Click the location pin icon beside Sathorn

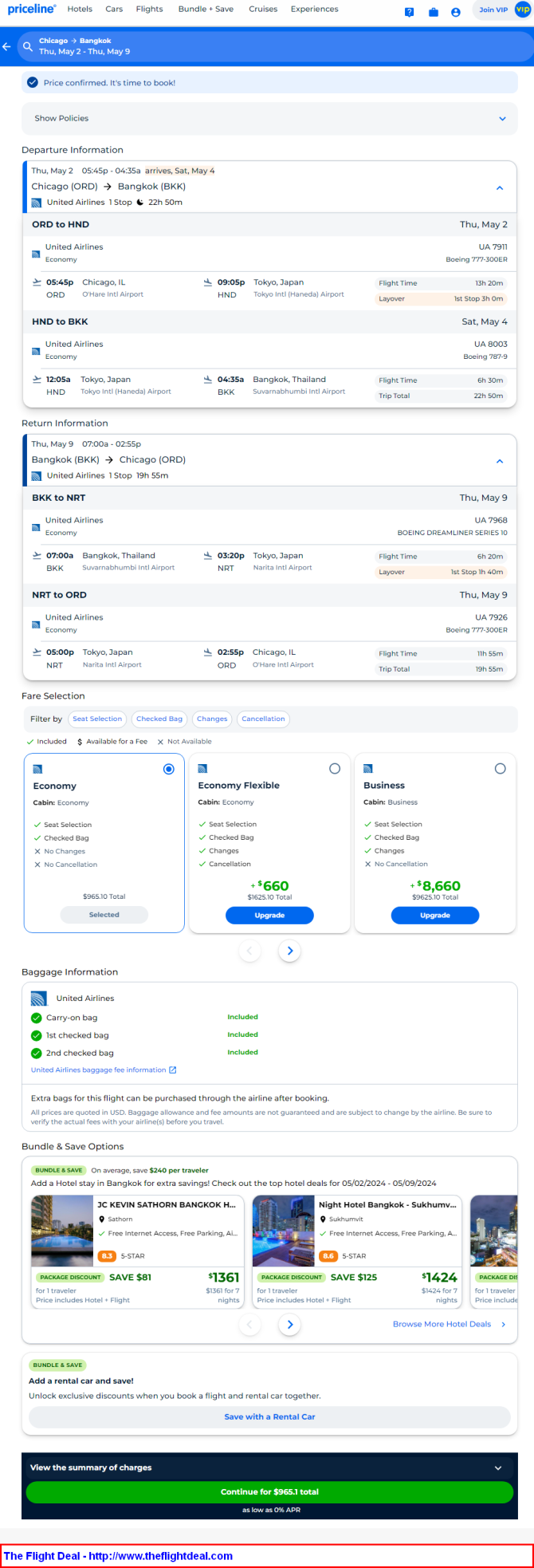click(x=101, y=1219)
